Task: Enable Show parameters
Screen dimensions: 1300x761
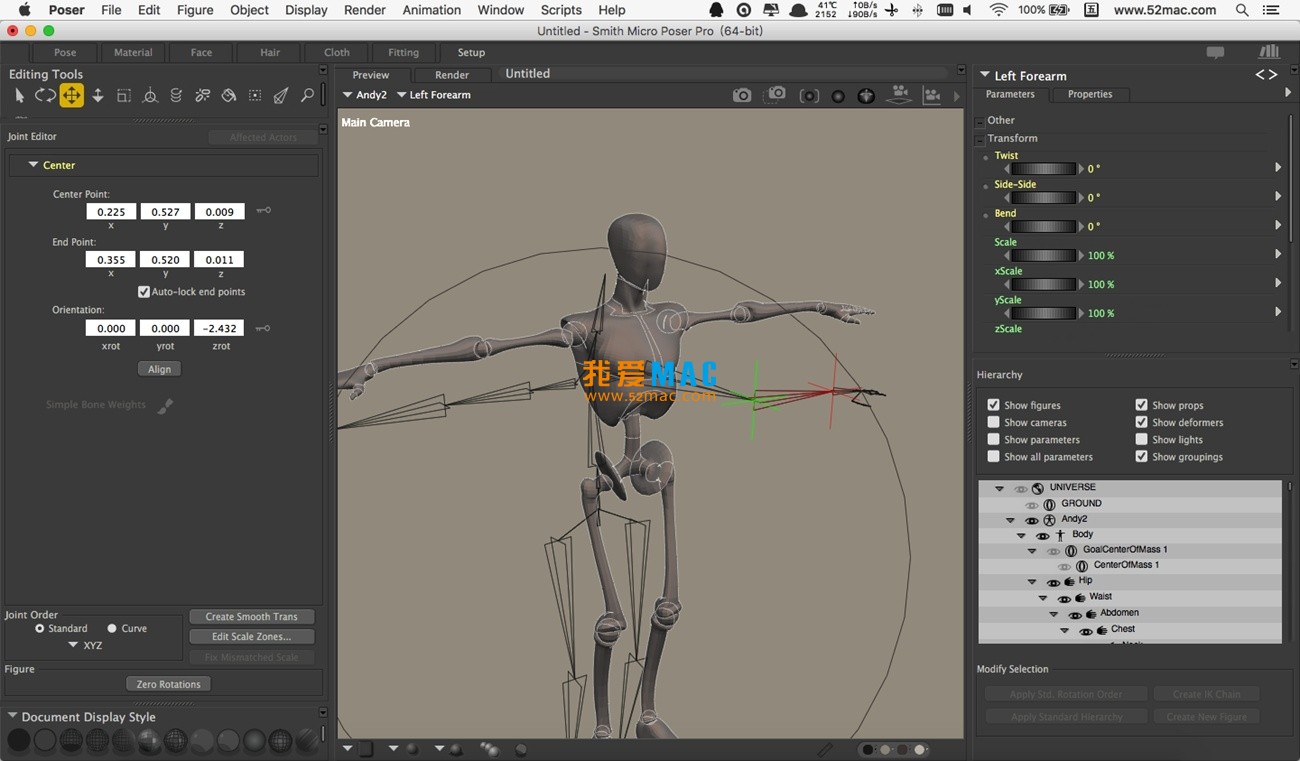Action: click(x=994, y=439)
